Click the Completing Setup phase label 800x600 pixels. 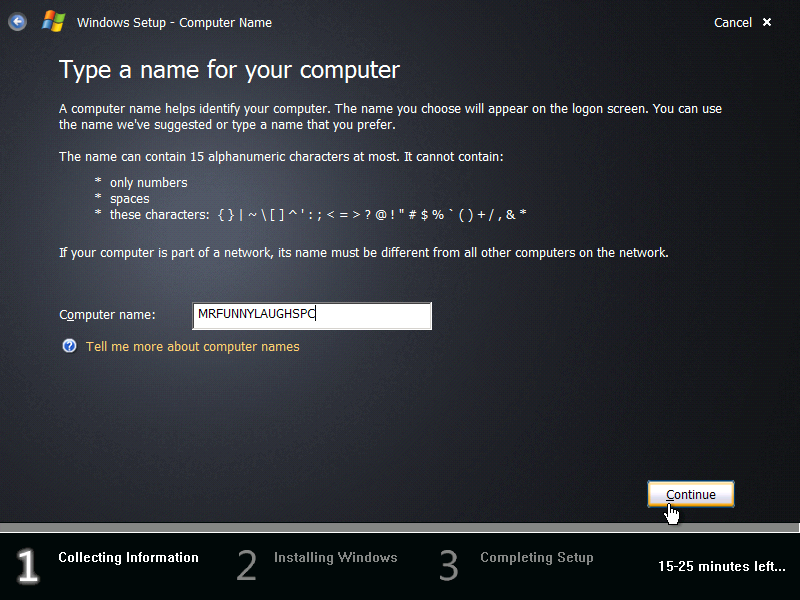pos(537,558)
